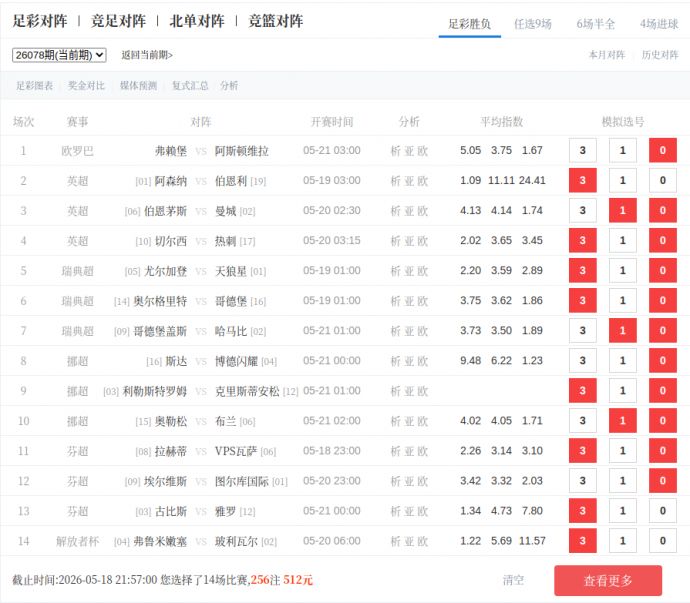
Task: Toggle pick 3 for match 1 弗赖堡
Action: 583,151
